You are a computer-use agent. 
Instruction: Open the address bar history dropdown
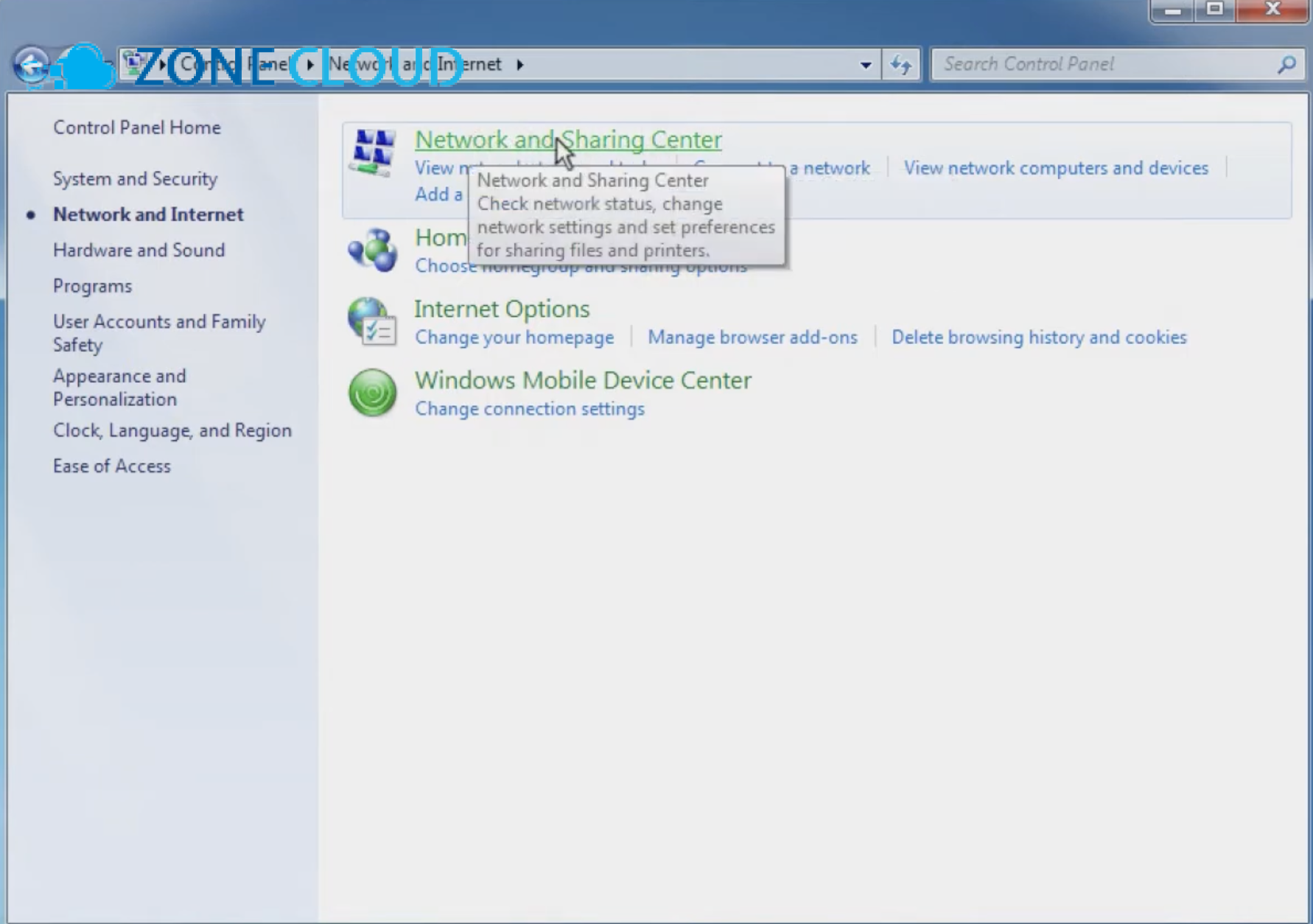[x=866, y=65]
